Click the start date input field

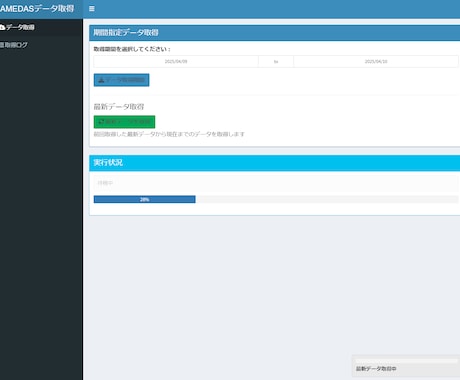pos(176,62)
